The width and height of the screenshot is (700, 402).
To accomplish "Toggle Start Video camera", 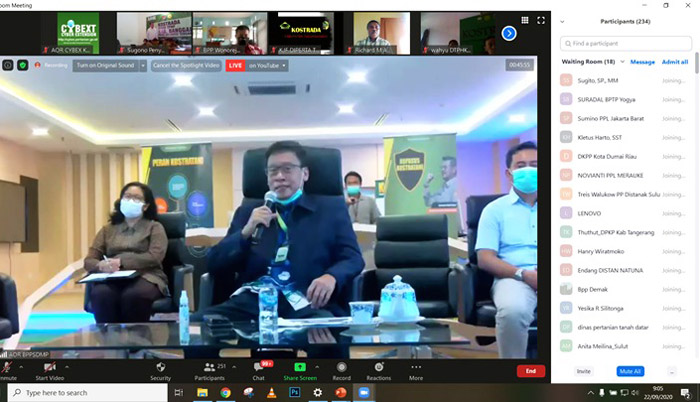I will coord(52,367).
